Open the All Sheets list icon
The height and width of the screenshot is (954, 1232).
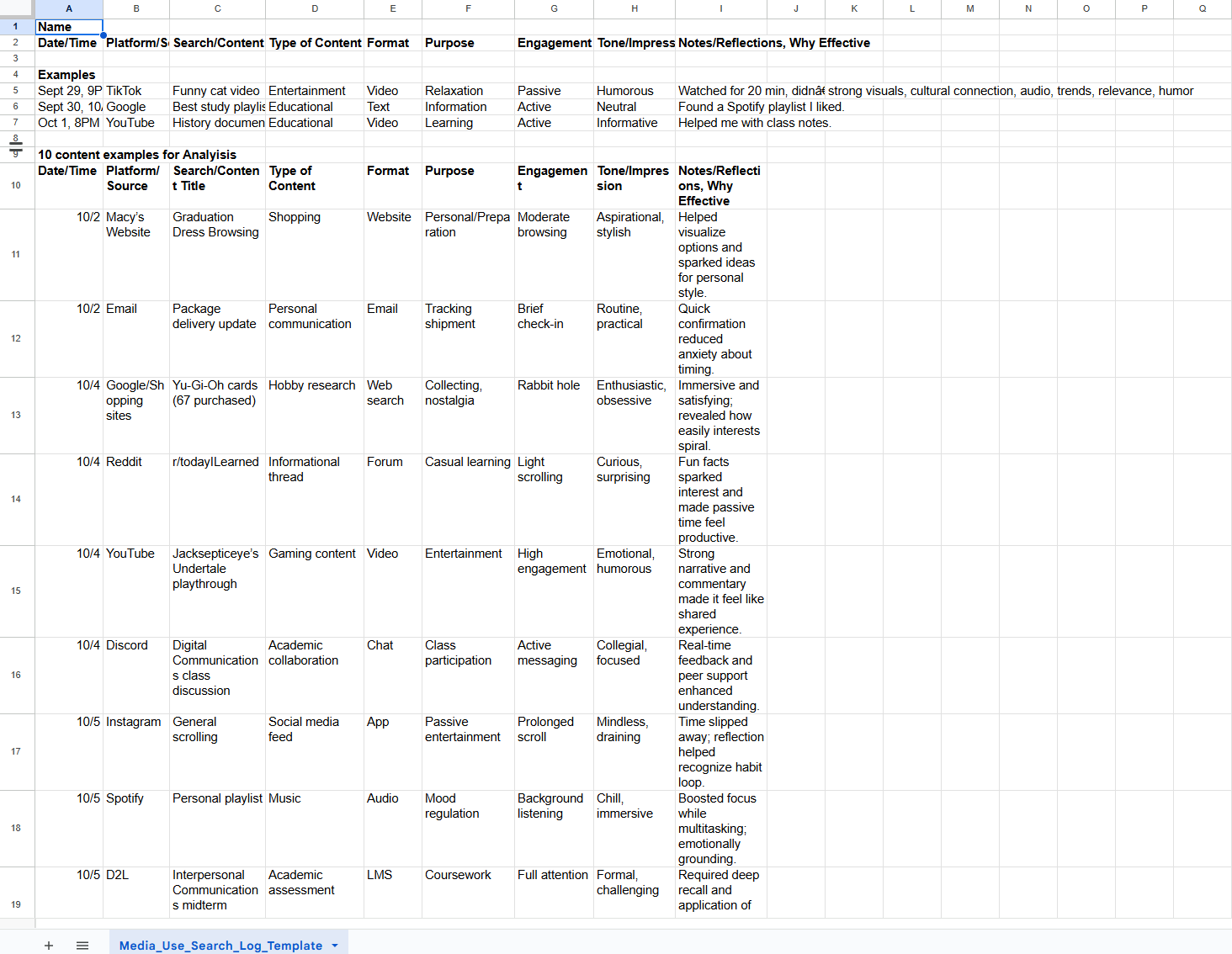pos(82,946)
